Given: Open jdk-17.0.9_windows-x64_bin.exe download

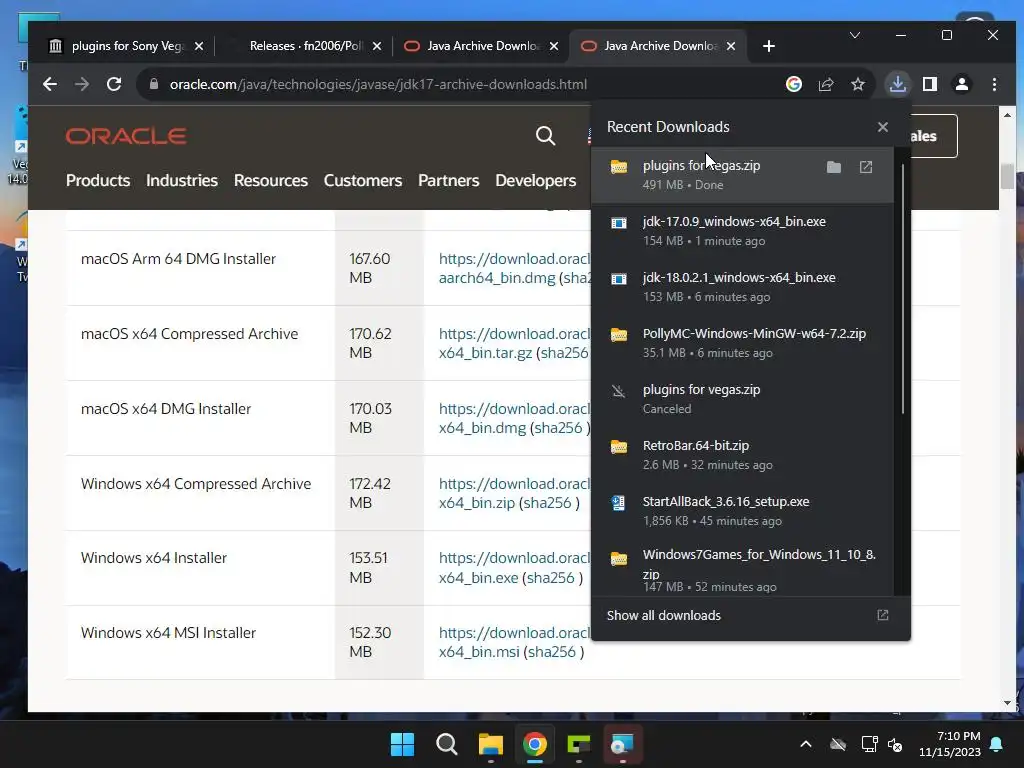Looking at the screenshot, I should click(x=742, y=231).
